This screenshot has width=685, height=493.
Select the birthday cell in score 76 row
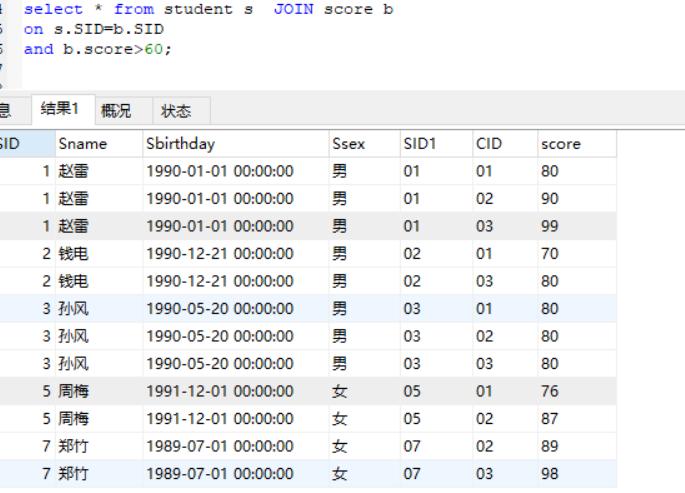(x=235, y=391)
